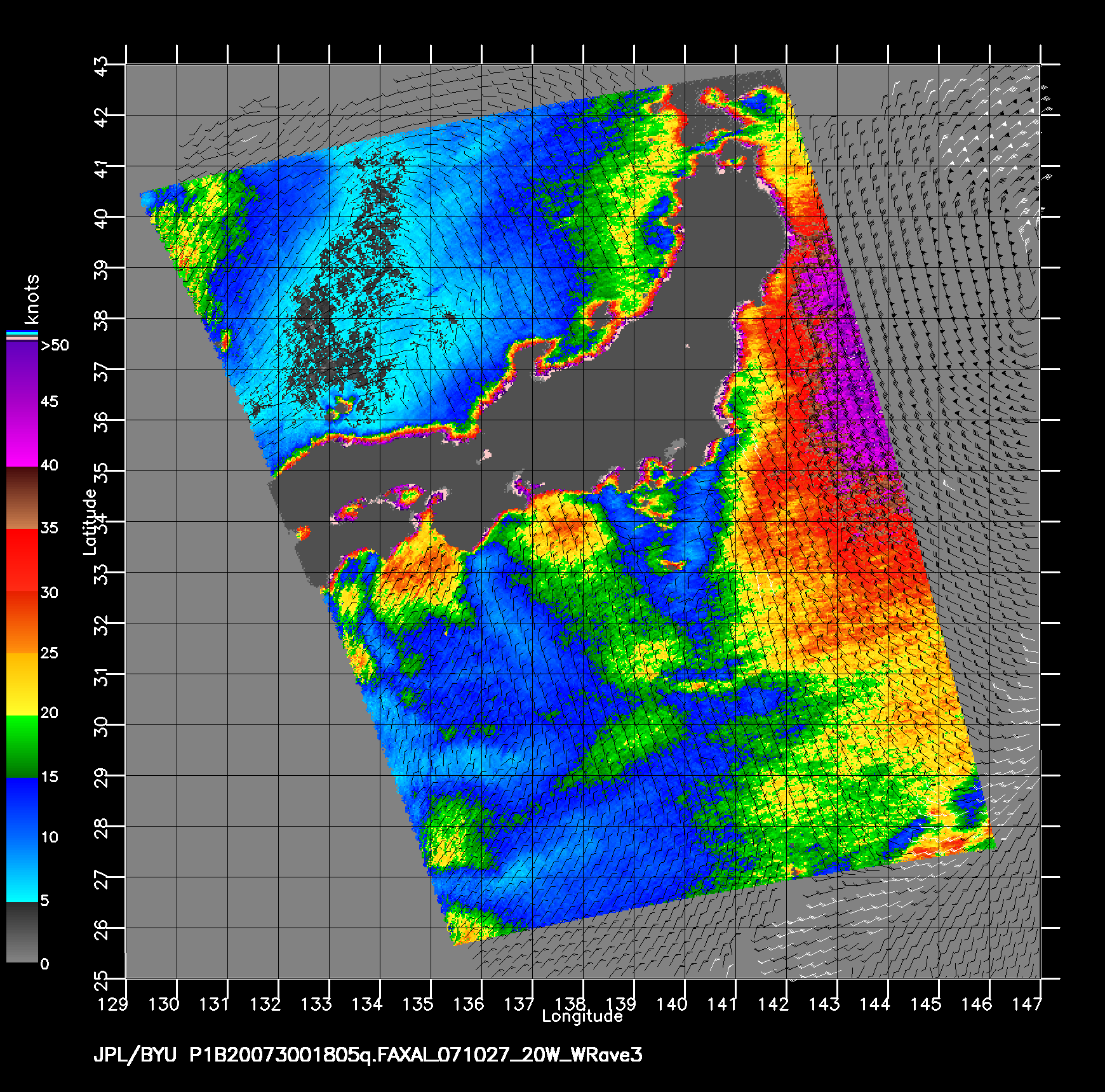Click the longitude tick label '137'

click(x=519, y=1004)
